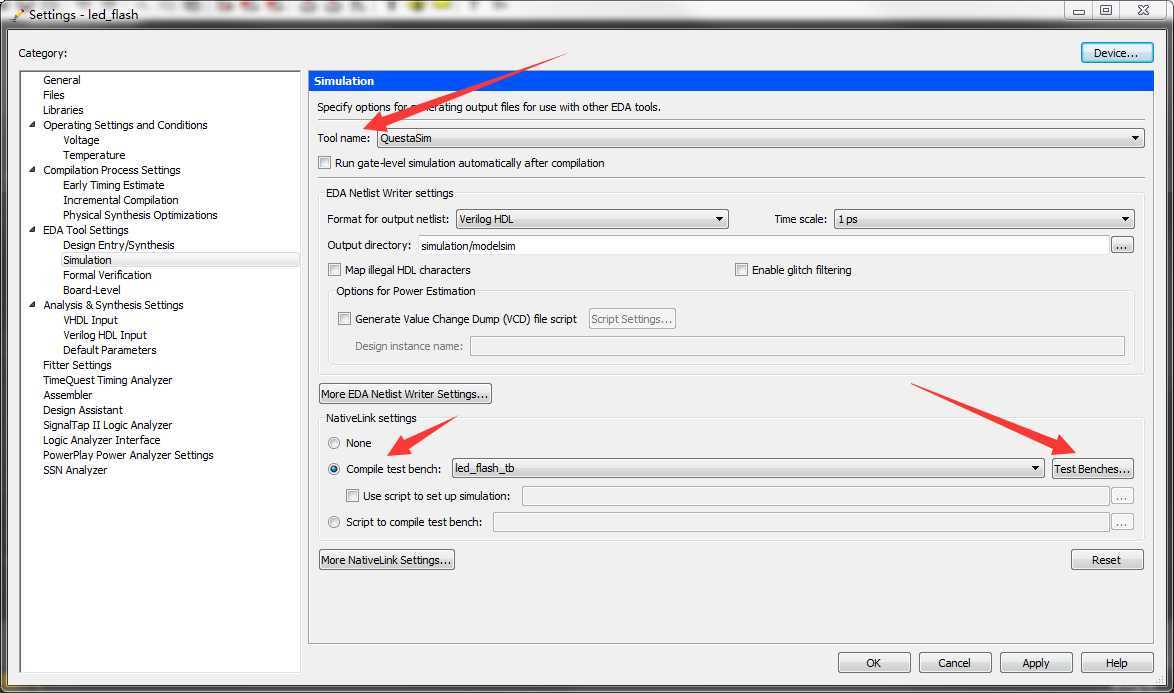Select Formal Verification item

pyautogui.click(x=107, y=275)
